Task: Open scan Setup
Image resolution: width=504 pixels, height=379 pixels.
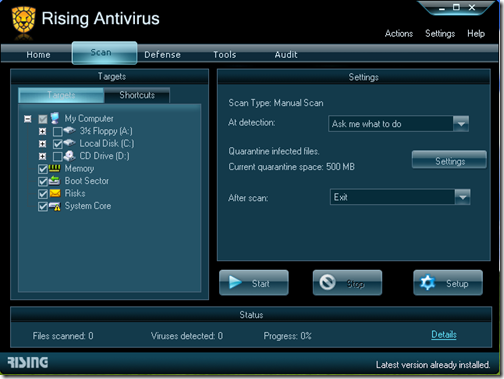Action: (x=448, y=283)
